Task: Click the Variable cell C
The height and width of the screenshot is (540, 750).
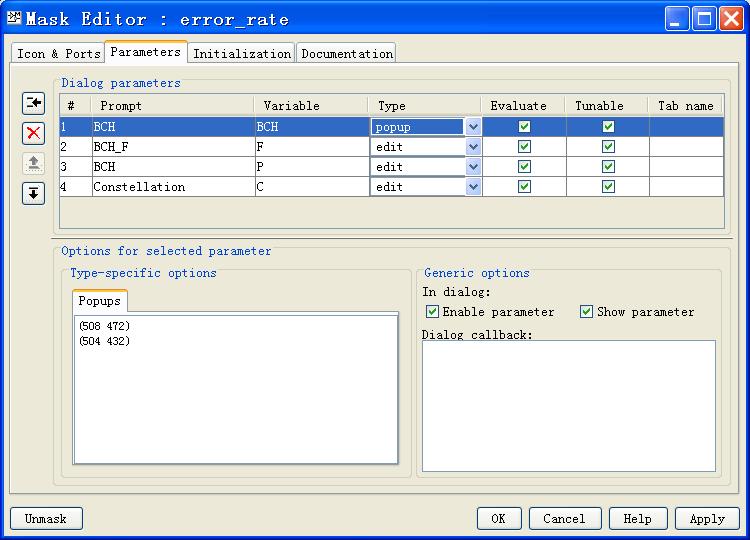Action: pyautogui.click(x=312, y=187)
